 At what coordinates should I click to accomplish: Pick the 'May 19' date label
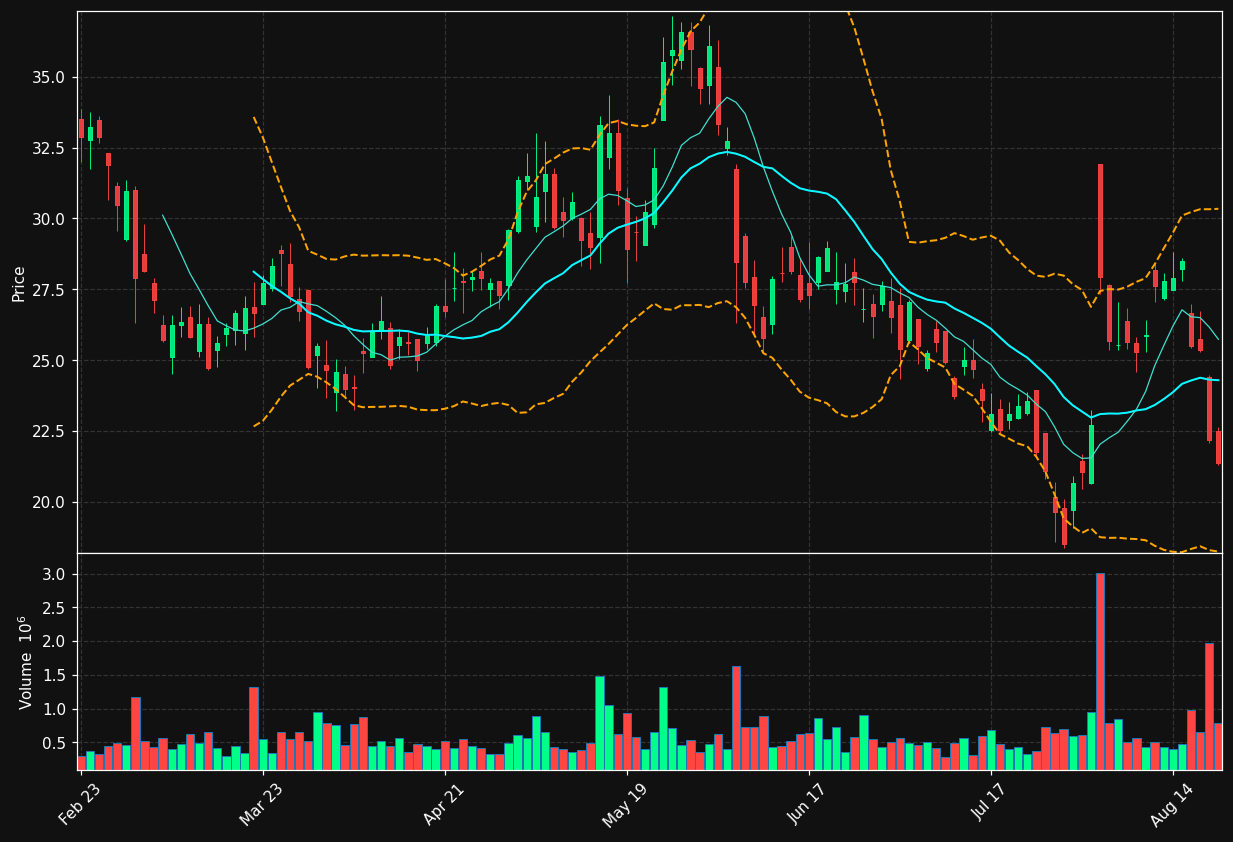pos(624,804)
